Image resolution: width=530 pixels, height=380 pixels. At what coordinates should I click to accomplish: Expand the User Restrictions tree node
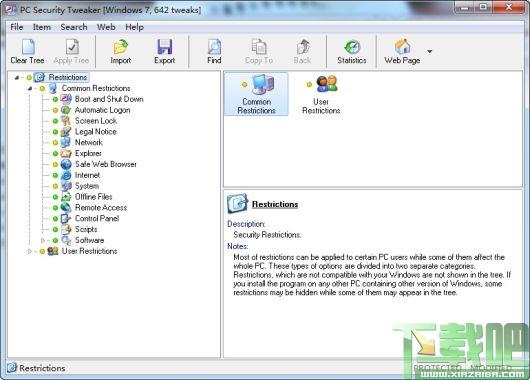pos(30,251)
